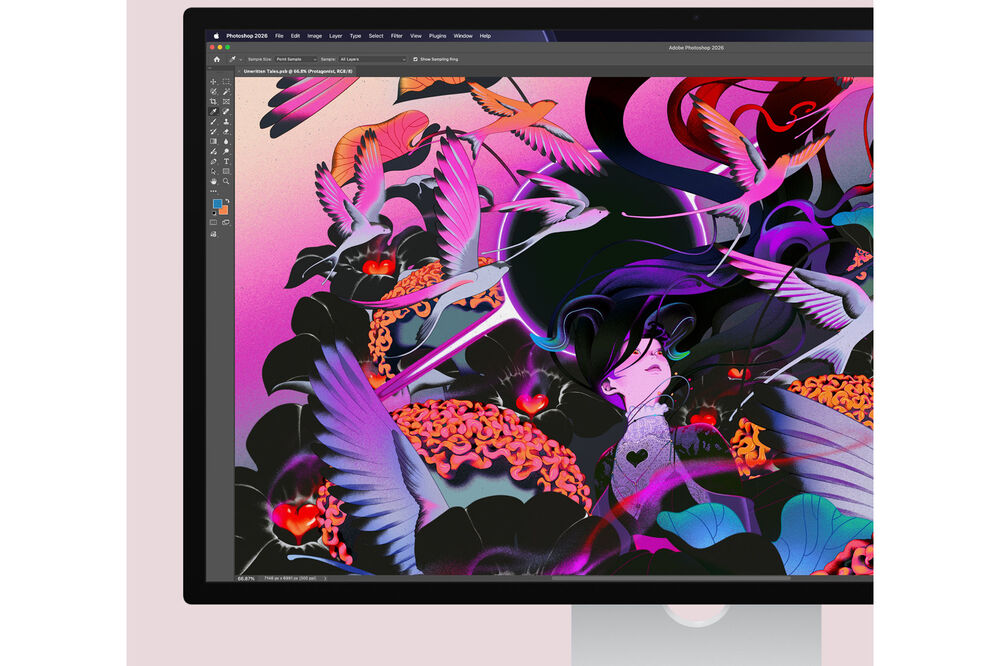Click the blue foreground color swatch

[216, 204]
